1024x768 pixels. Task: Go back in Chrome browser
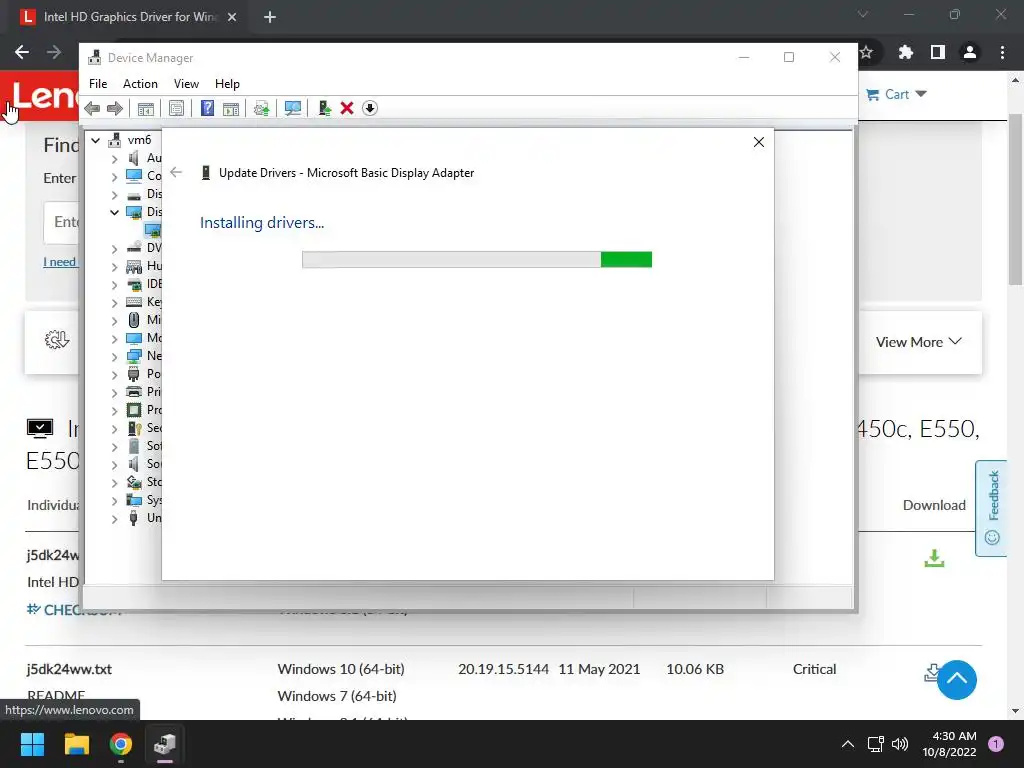(22, 52)
